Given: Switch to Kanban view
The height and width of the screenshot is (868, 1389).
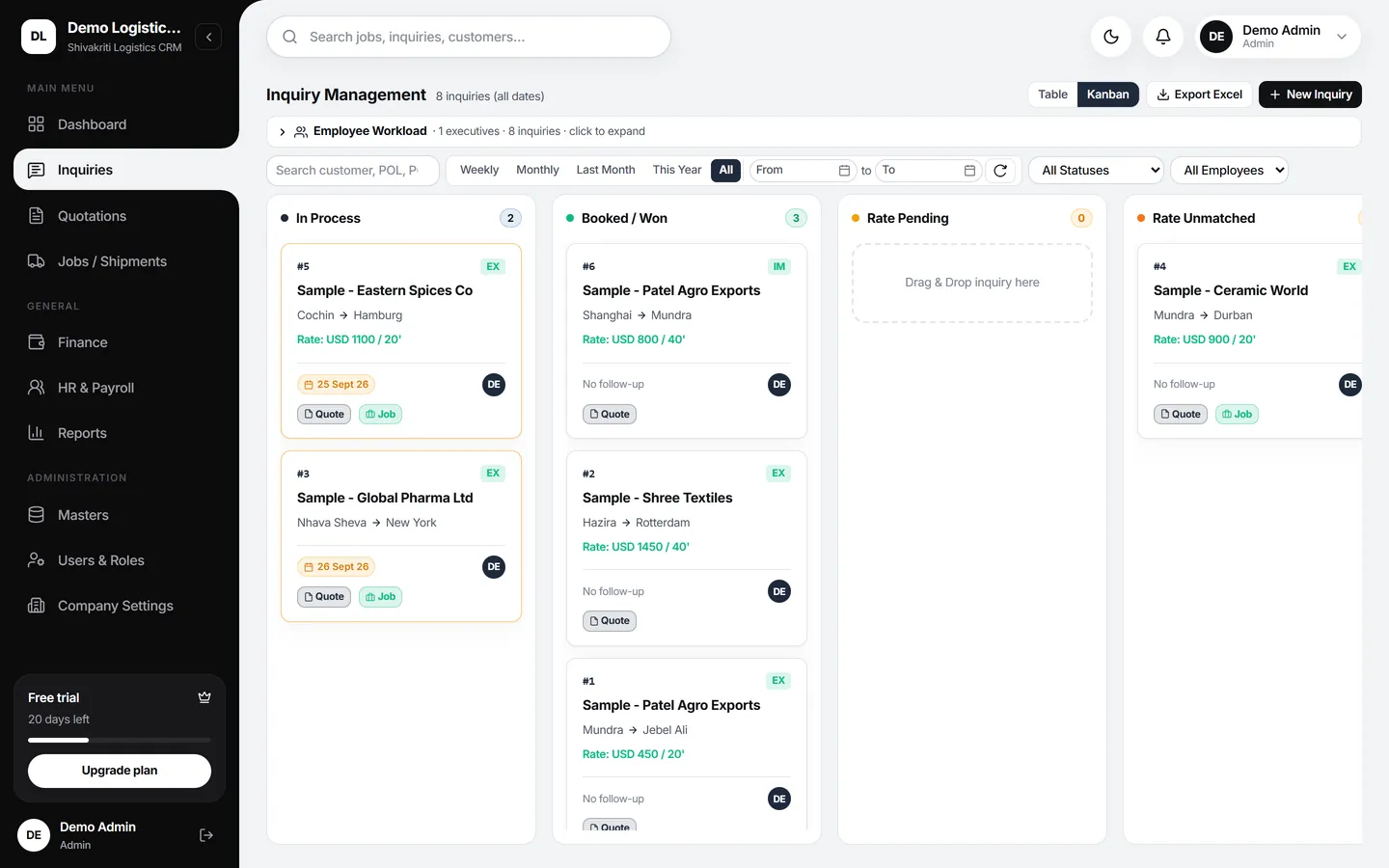Looking at the screenshot, I should 1107,95.
